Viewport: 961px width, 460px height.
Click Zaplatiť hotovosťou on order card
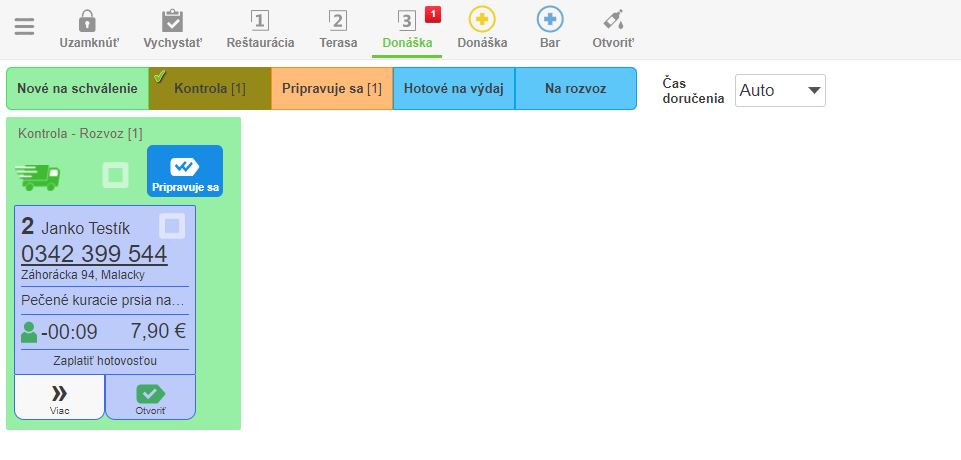click(x=105, y=360)
